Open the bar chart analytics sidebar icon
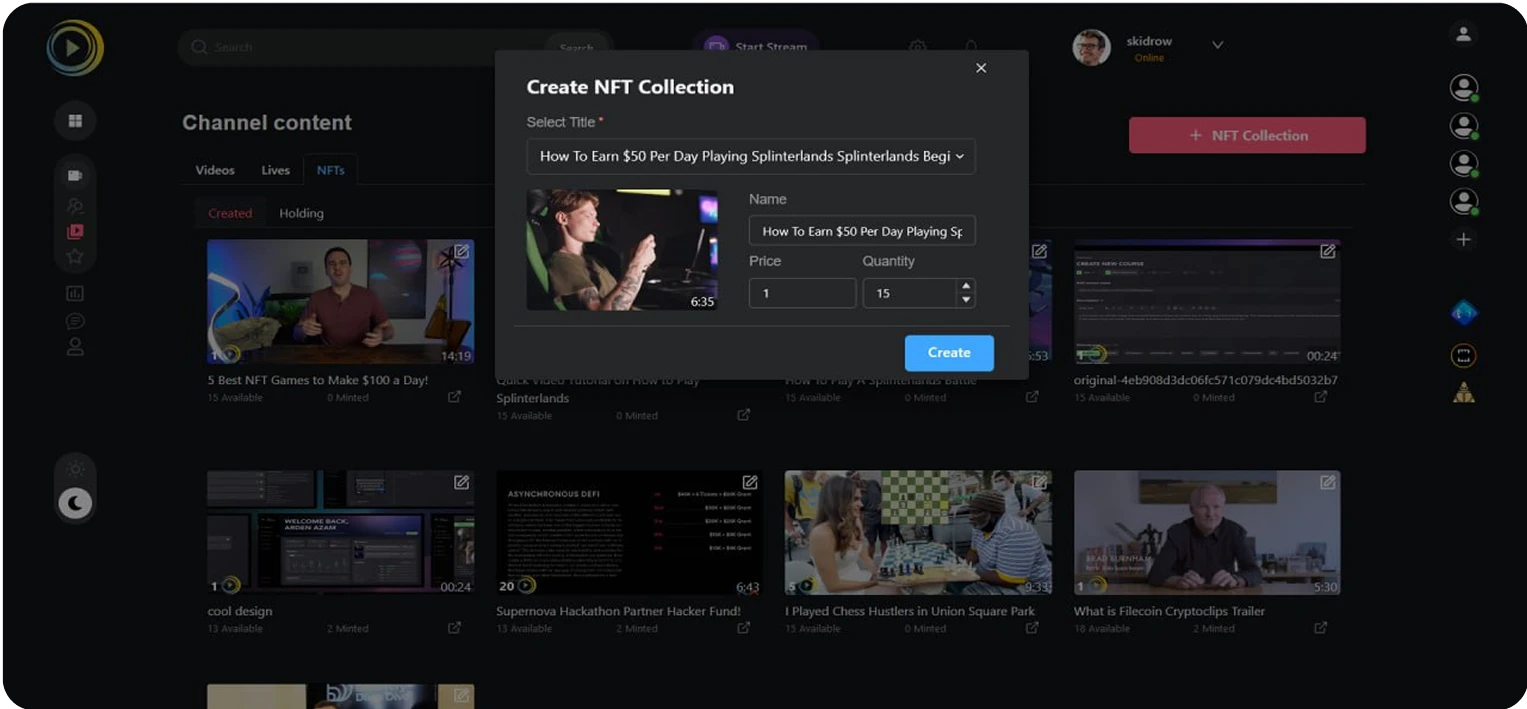 75,293
